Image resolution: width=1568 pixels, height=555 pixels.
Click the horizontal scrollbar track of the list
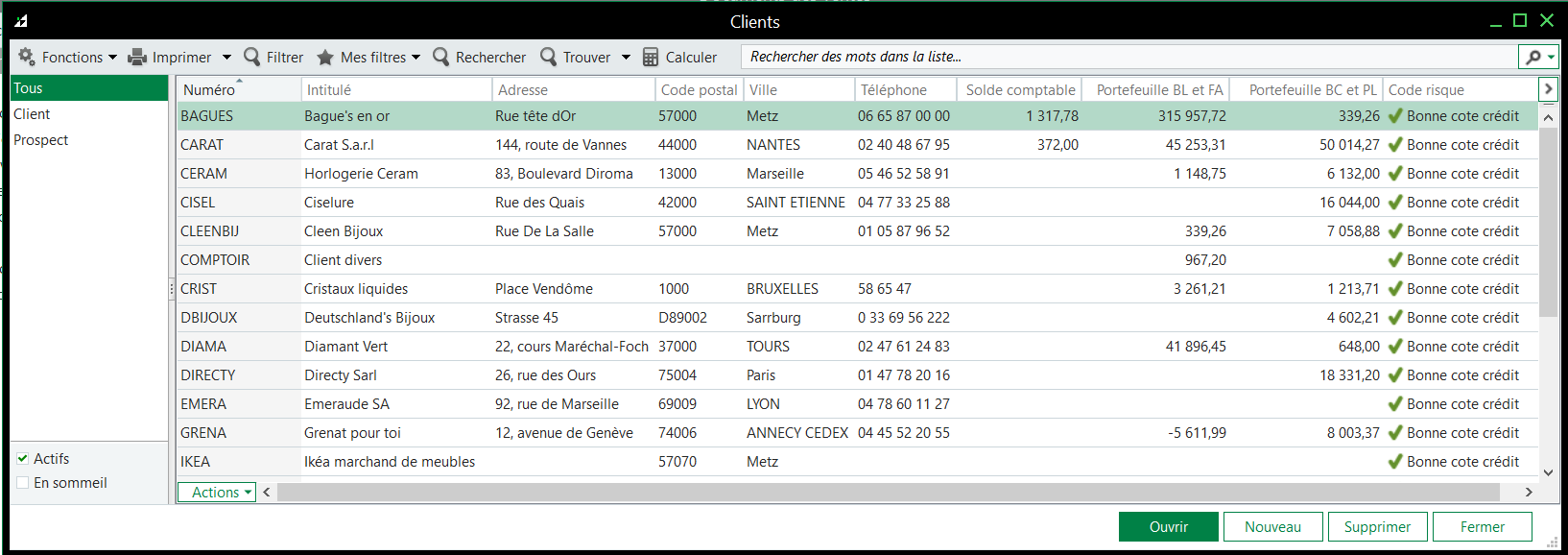pyautogui.click(x=889, y=493)
